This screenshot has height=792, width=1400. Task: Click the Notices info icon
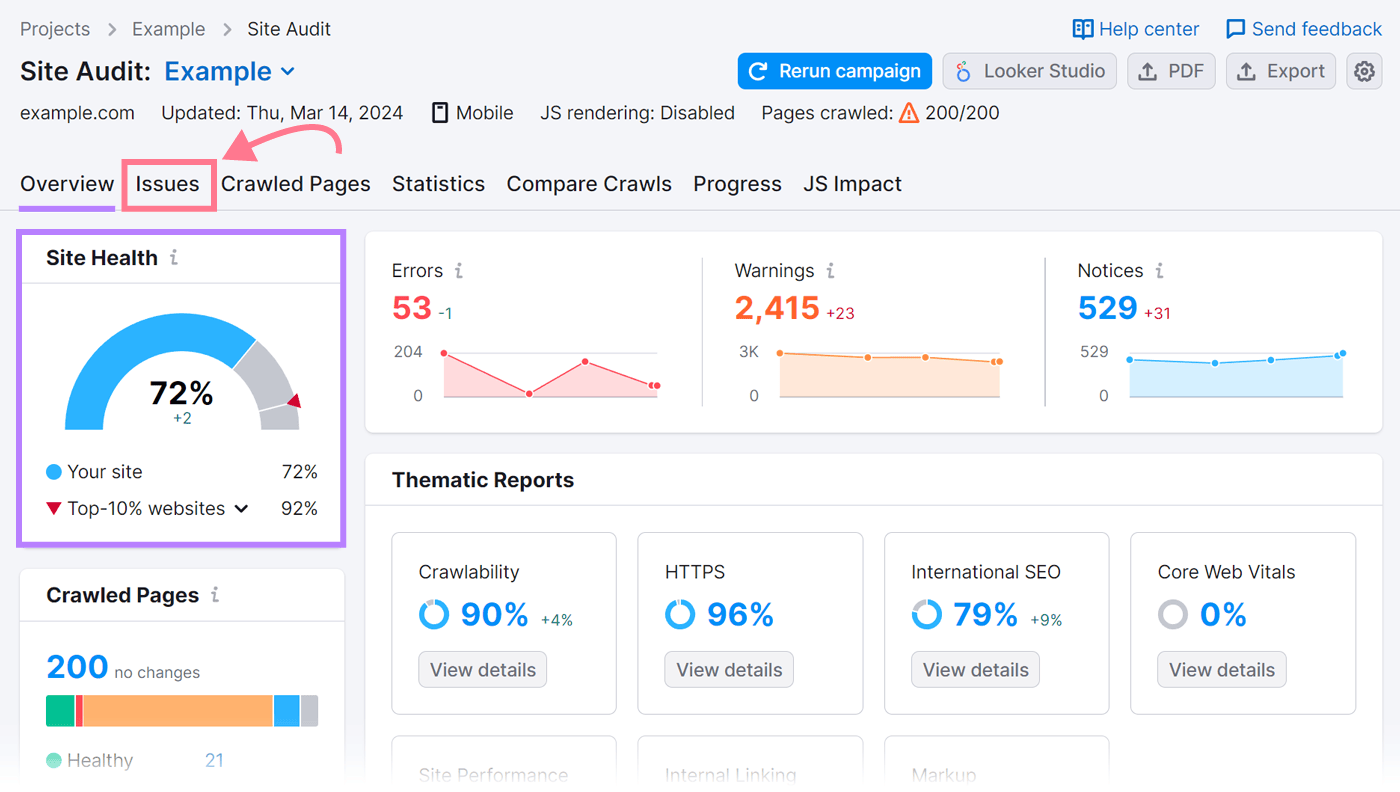pos(1159,270)
